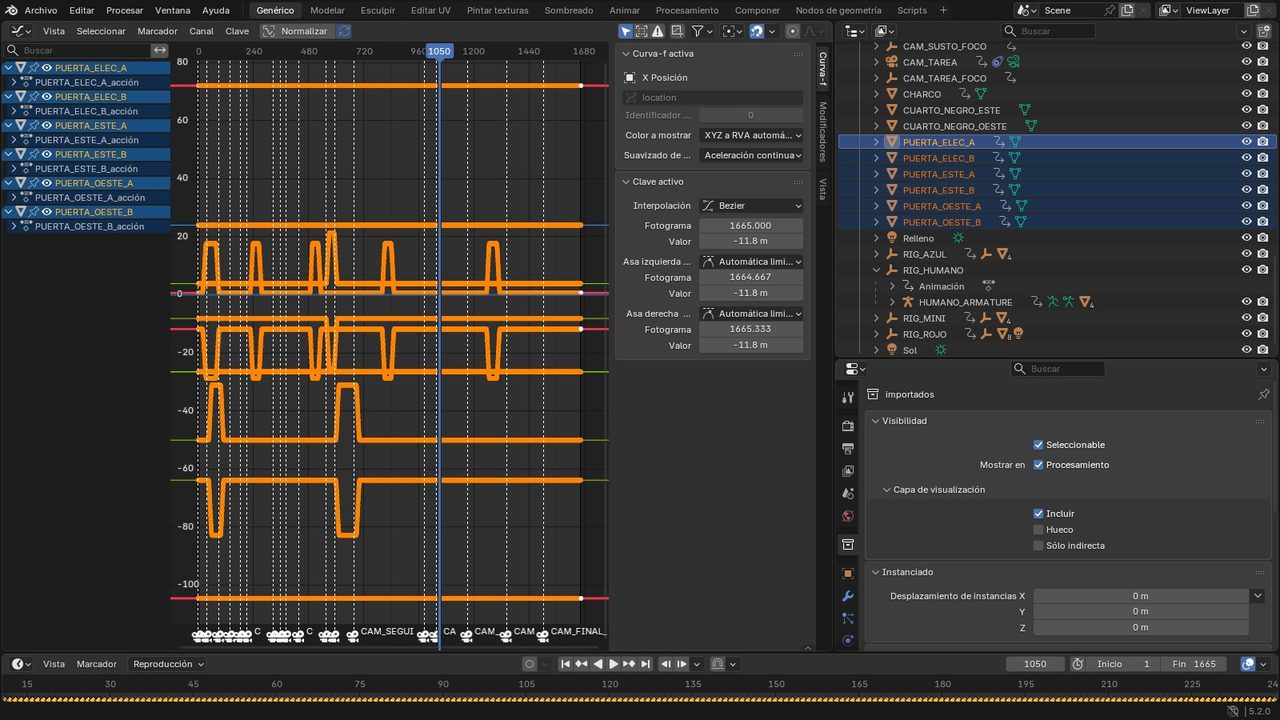Click the Valor field under Clave activo Fotograma

point(750,241)
